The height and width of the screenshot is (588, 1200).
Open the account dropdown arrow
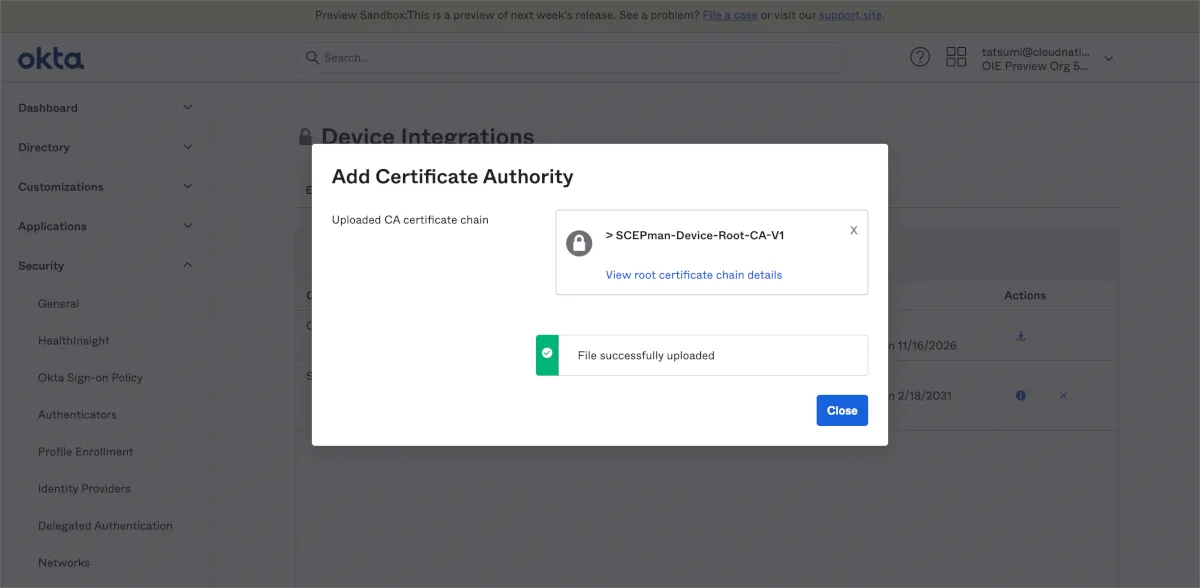point(1108,58)
